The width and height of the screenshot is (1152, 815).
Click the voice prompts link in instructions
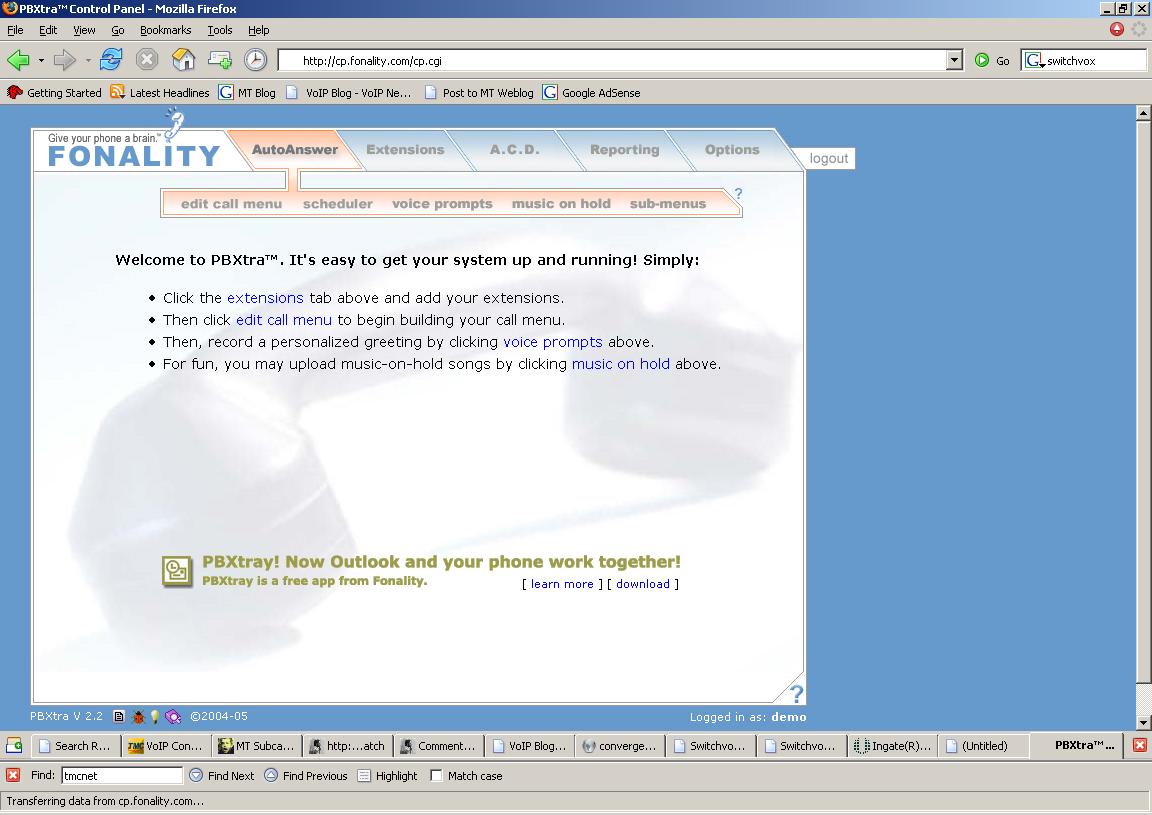[552, 342]
